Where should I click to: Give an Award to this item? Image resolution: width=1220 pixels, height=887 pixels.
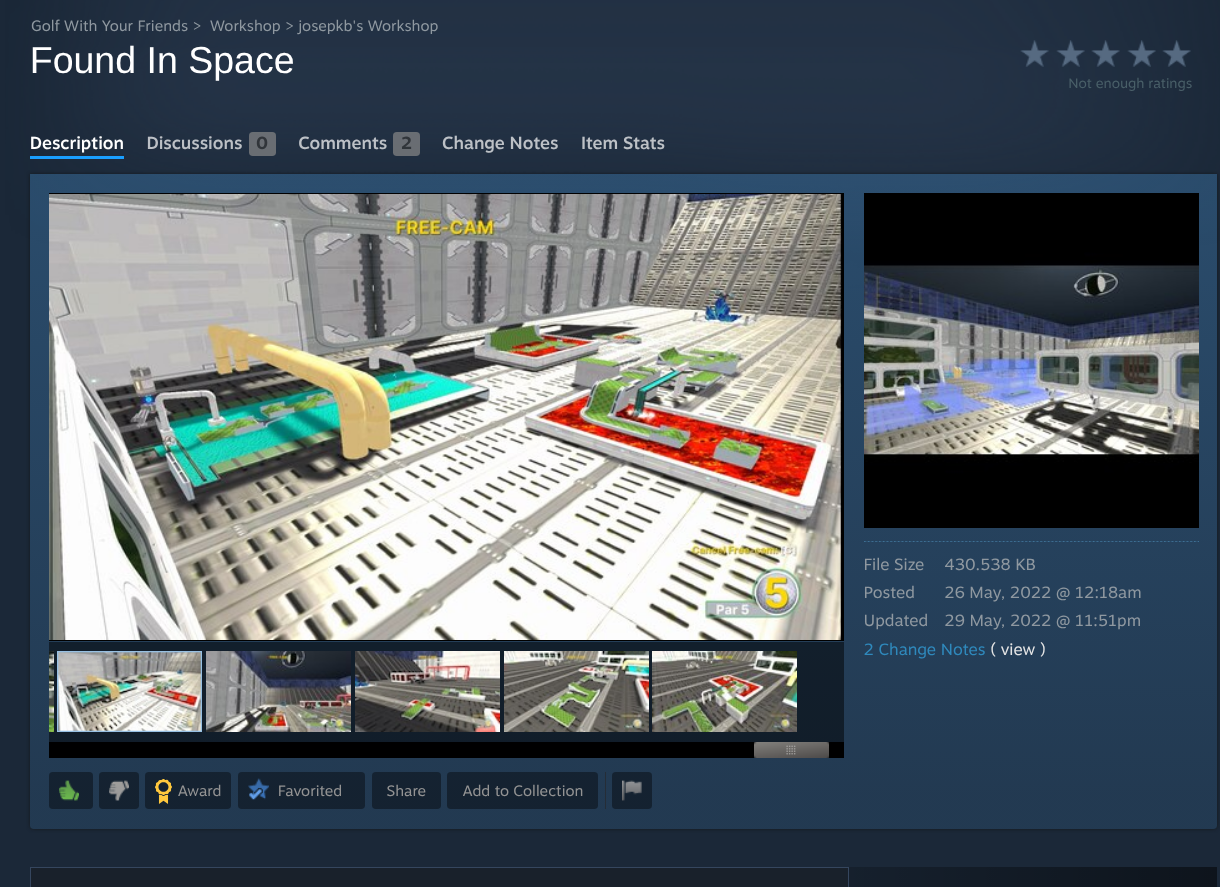[x=188, y=790]
